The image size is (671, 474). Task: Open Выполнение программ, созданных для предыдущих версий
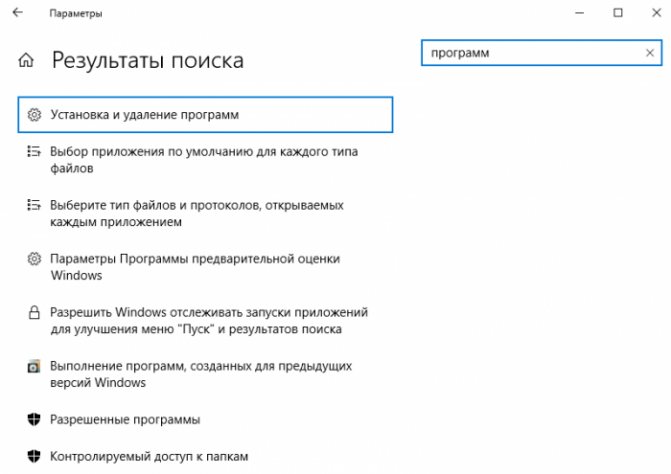pyautogui.click(x=201, y=374)
